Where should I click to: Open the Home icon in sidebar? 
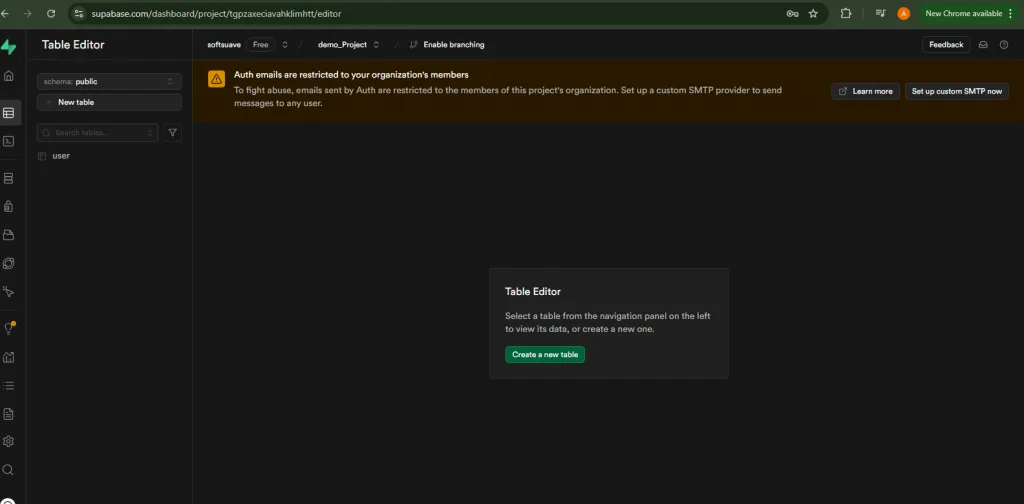coord(8,76)
